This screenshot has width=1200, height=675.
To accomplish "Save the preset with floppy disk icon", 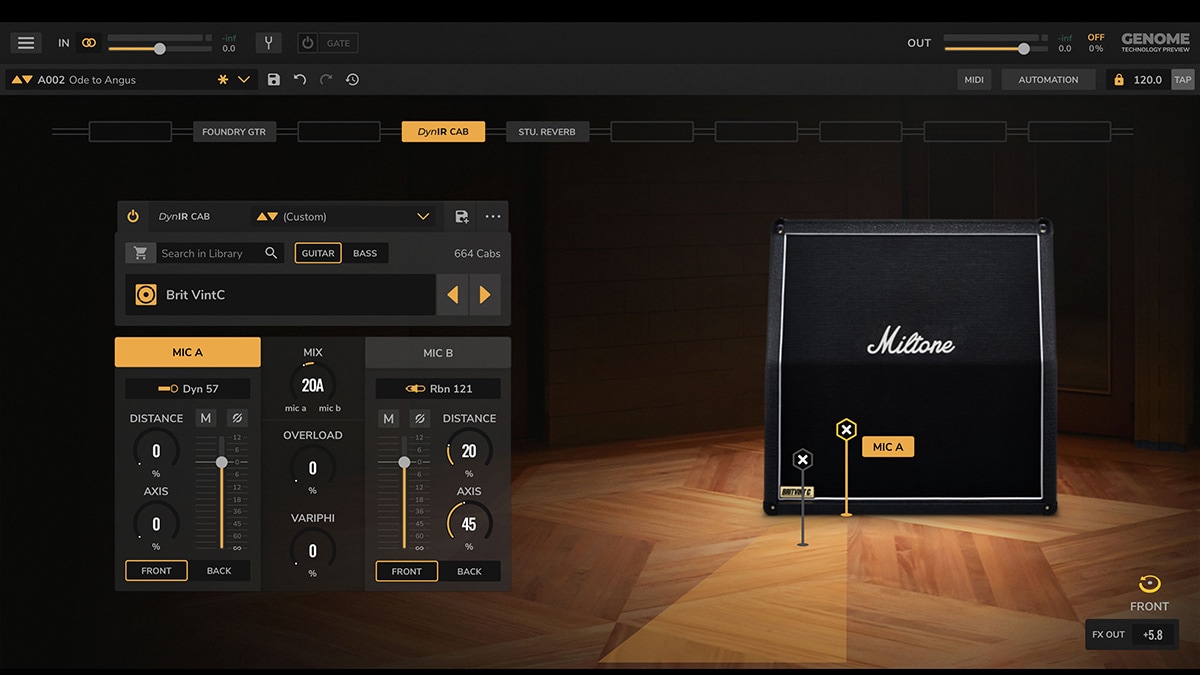I will pos(274,80).
